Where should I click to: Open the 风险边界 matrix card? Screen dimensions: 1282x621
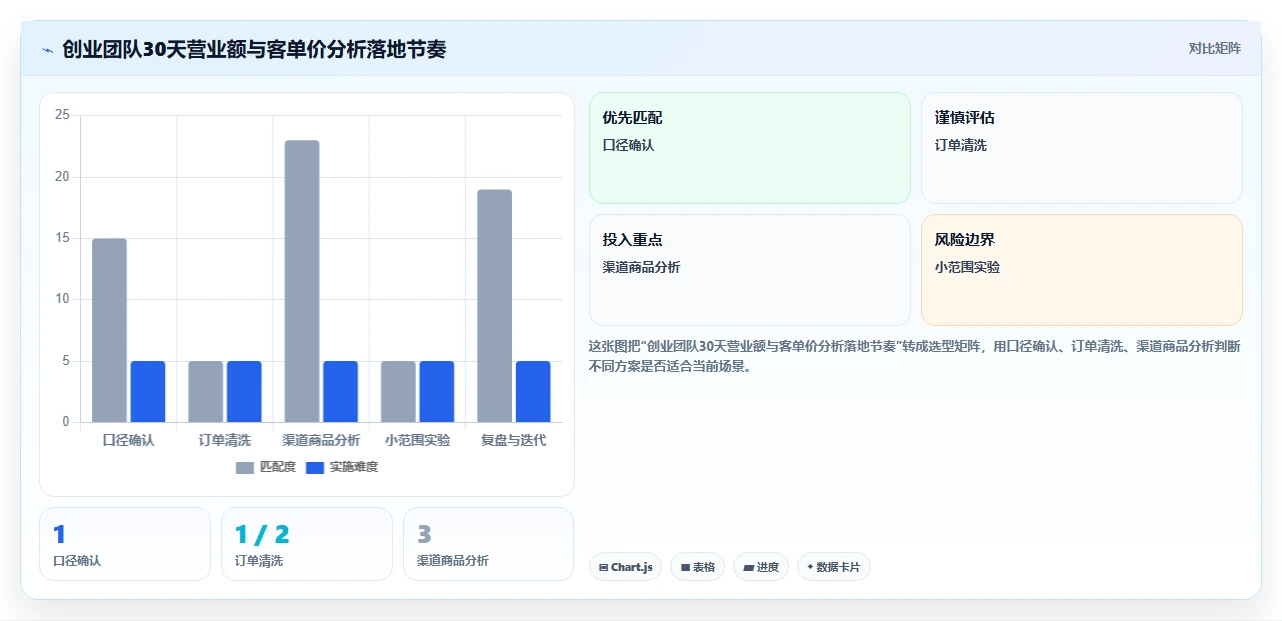pos(1082,270)
